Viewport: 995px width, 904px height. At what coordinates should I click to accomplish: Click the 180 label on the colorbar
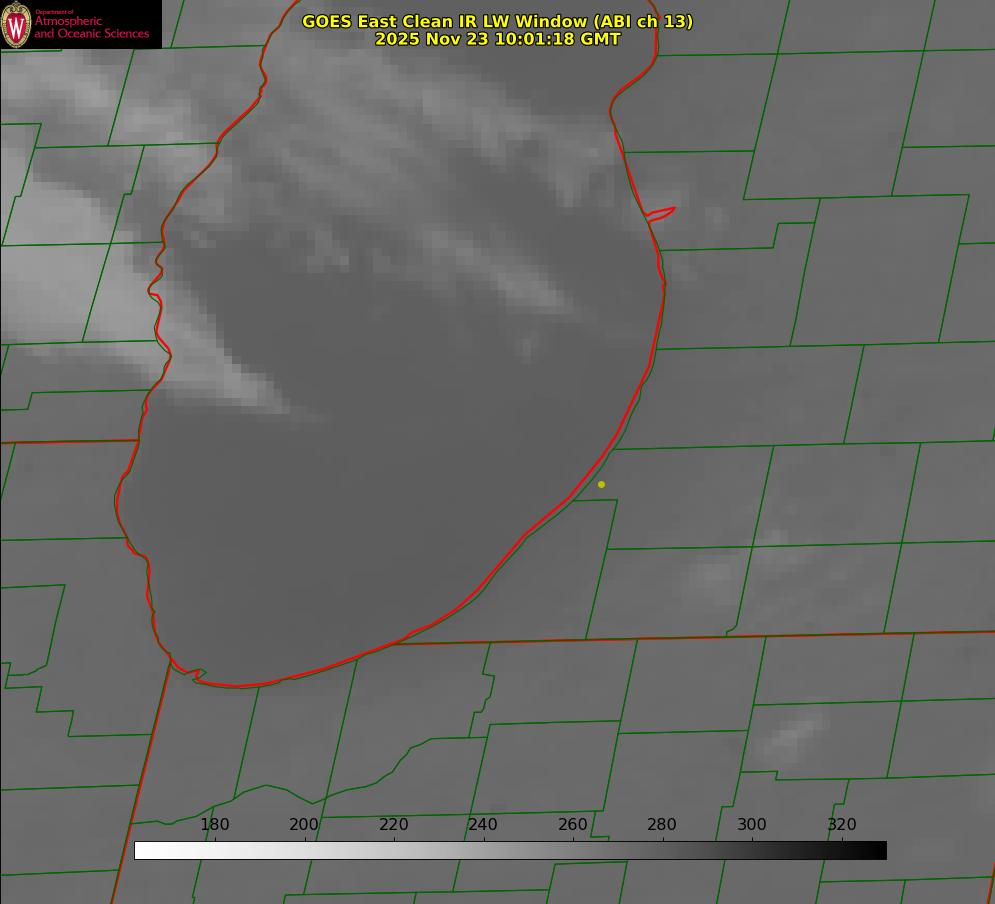215,825
